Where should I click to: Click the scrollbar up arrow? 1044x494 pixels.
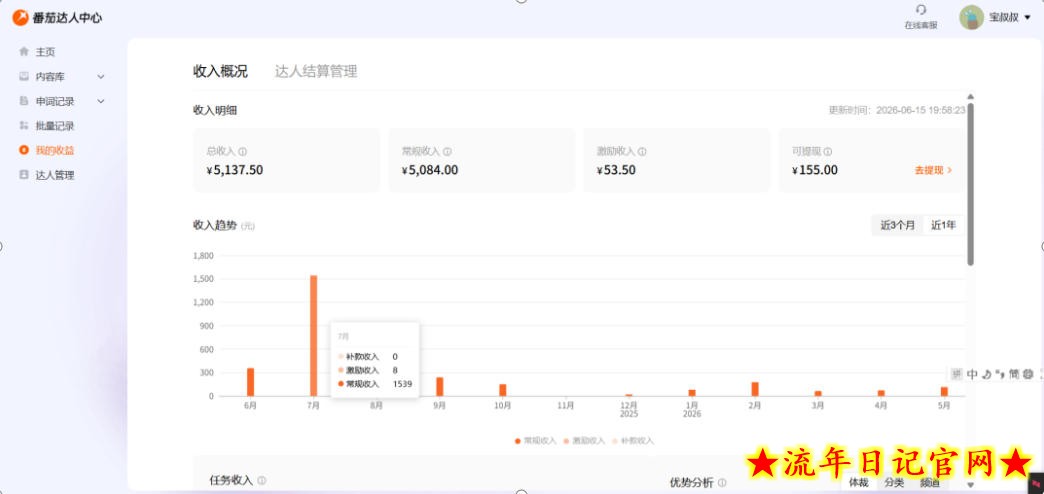[970, 97]
